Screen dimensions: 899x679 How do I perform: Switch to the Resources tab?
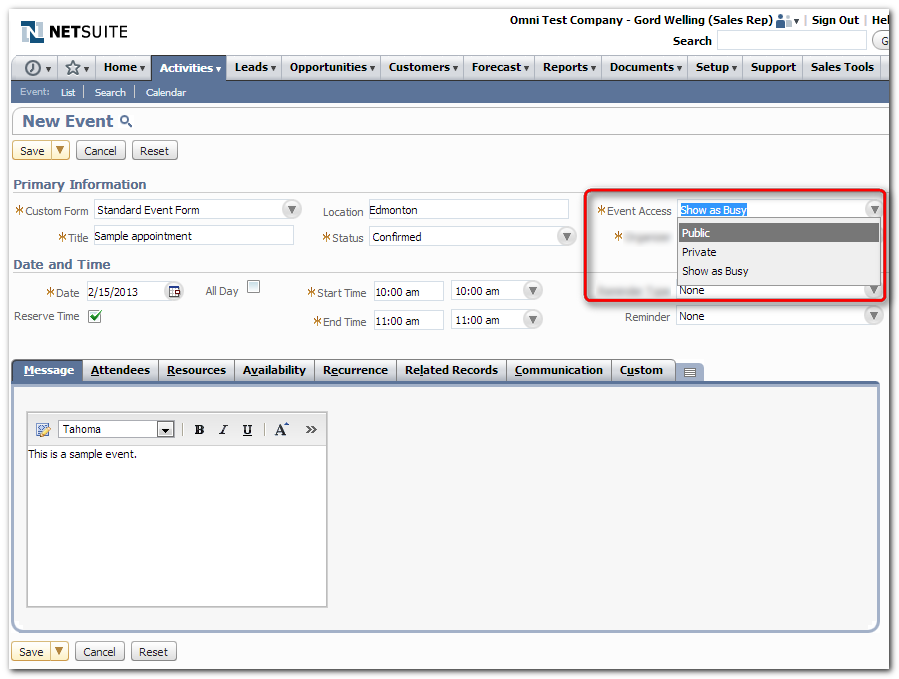click(x=196, y=370)
